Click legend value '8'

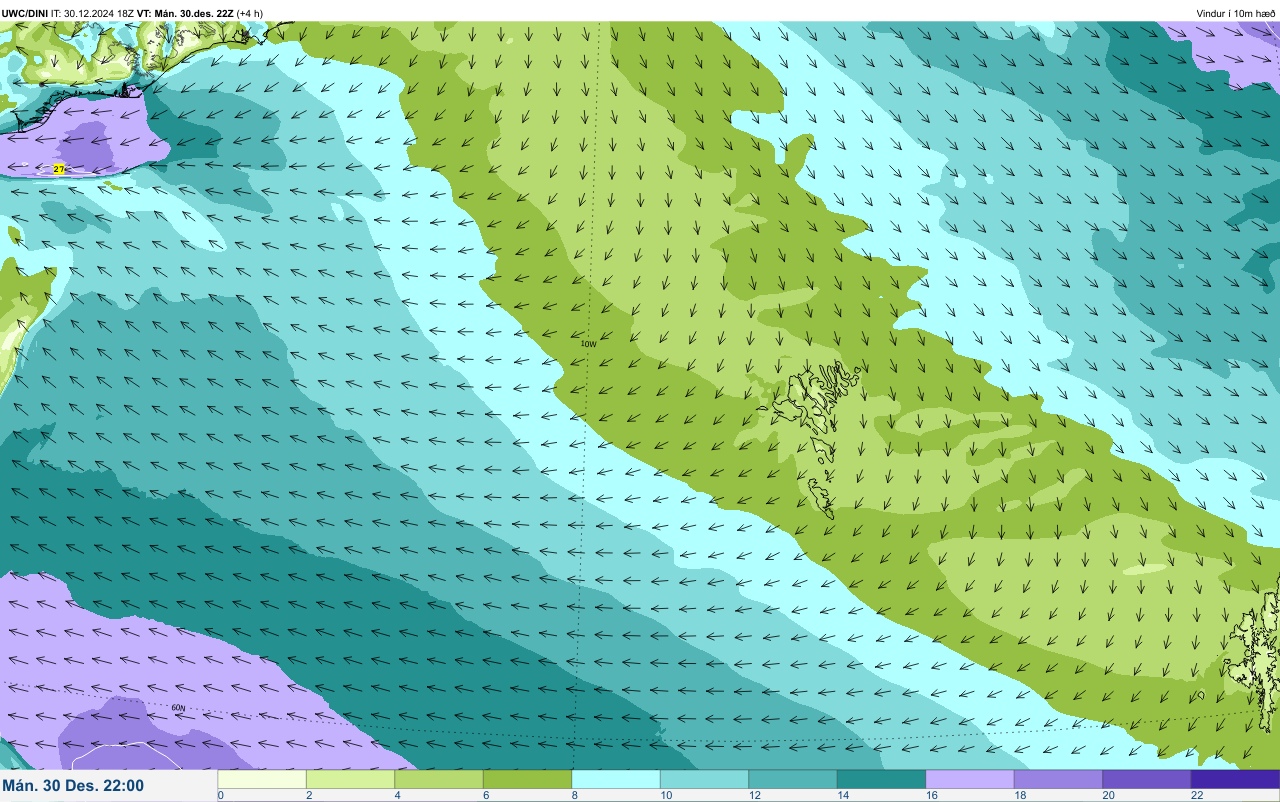(574, 795)
